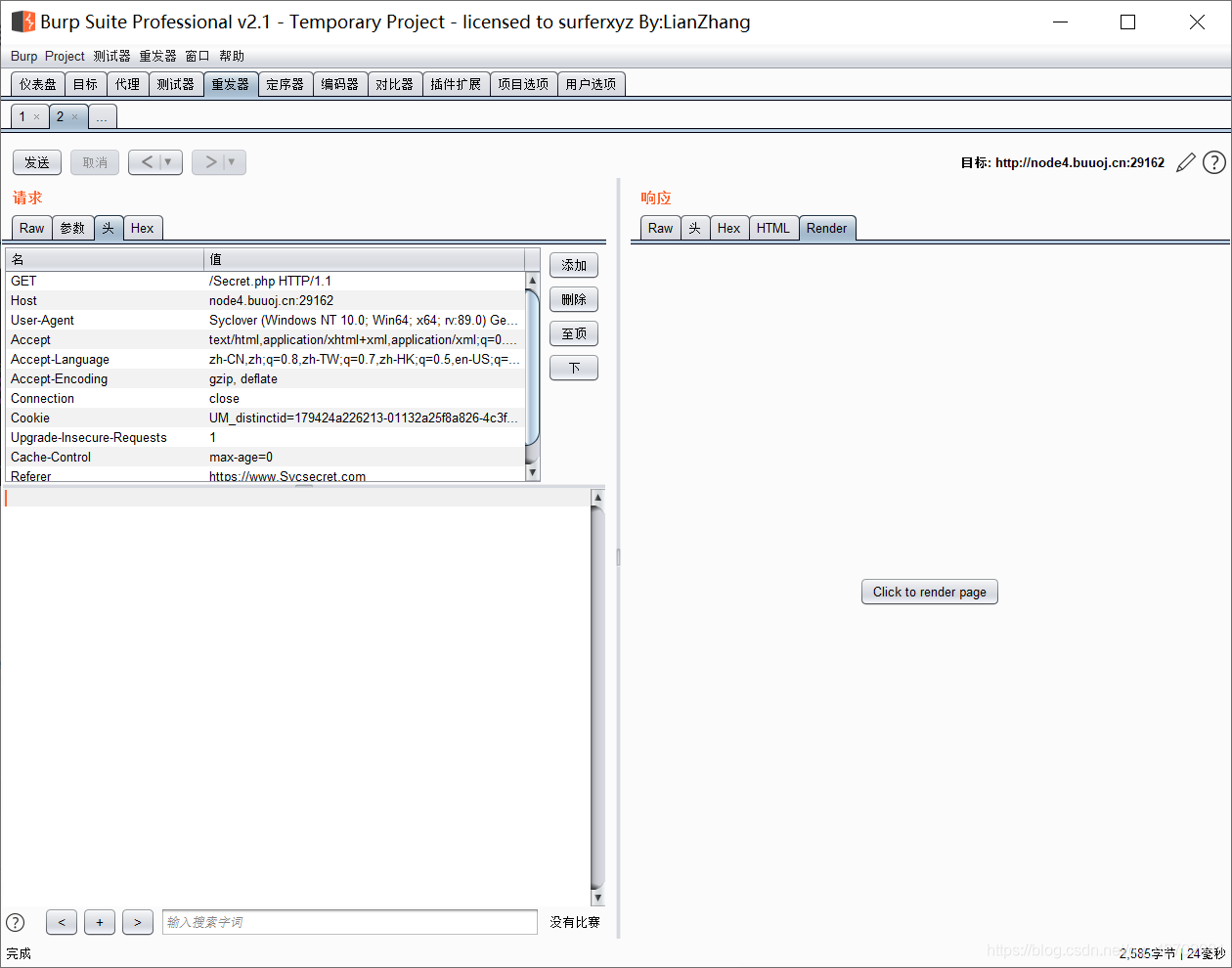
Task: Sort headers by 值 column header
Action: 364,259
